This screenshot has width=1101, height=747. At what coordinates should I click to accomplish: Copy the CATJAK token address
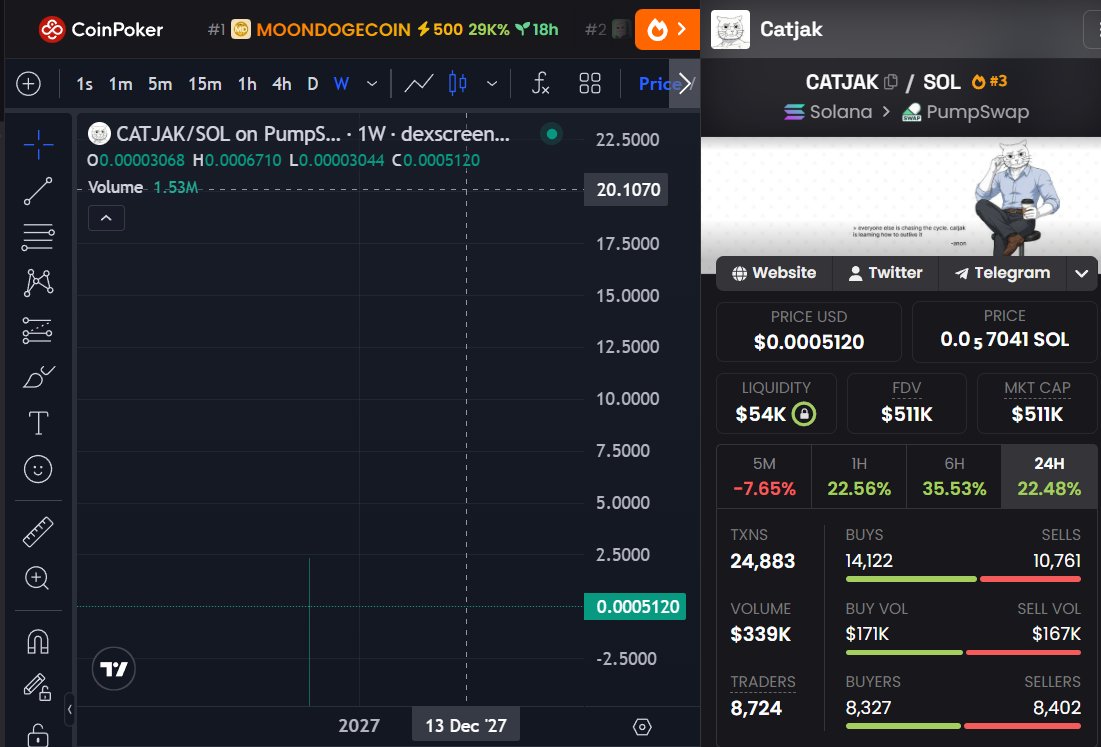(890, 82)
